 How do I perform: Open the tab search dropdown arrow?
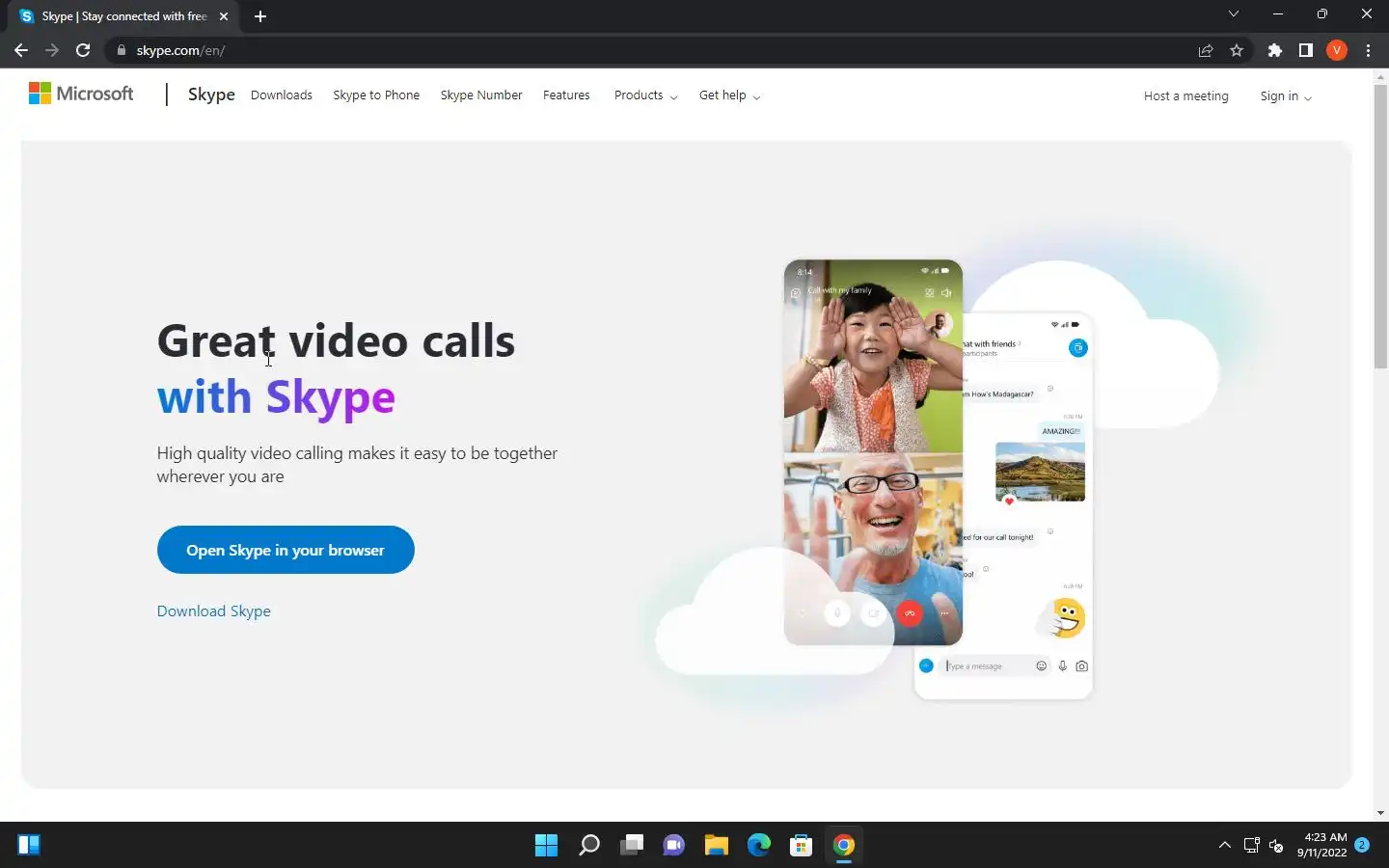[1233, 14]
